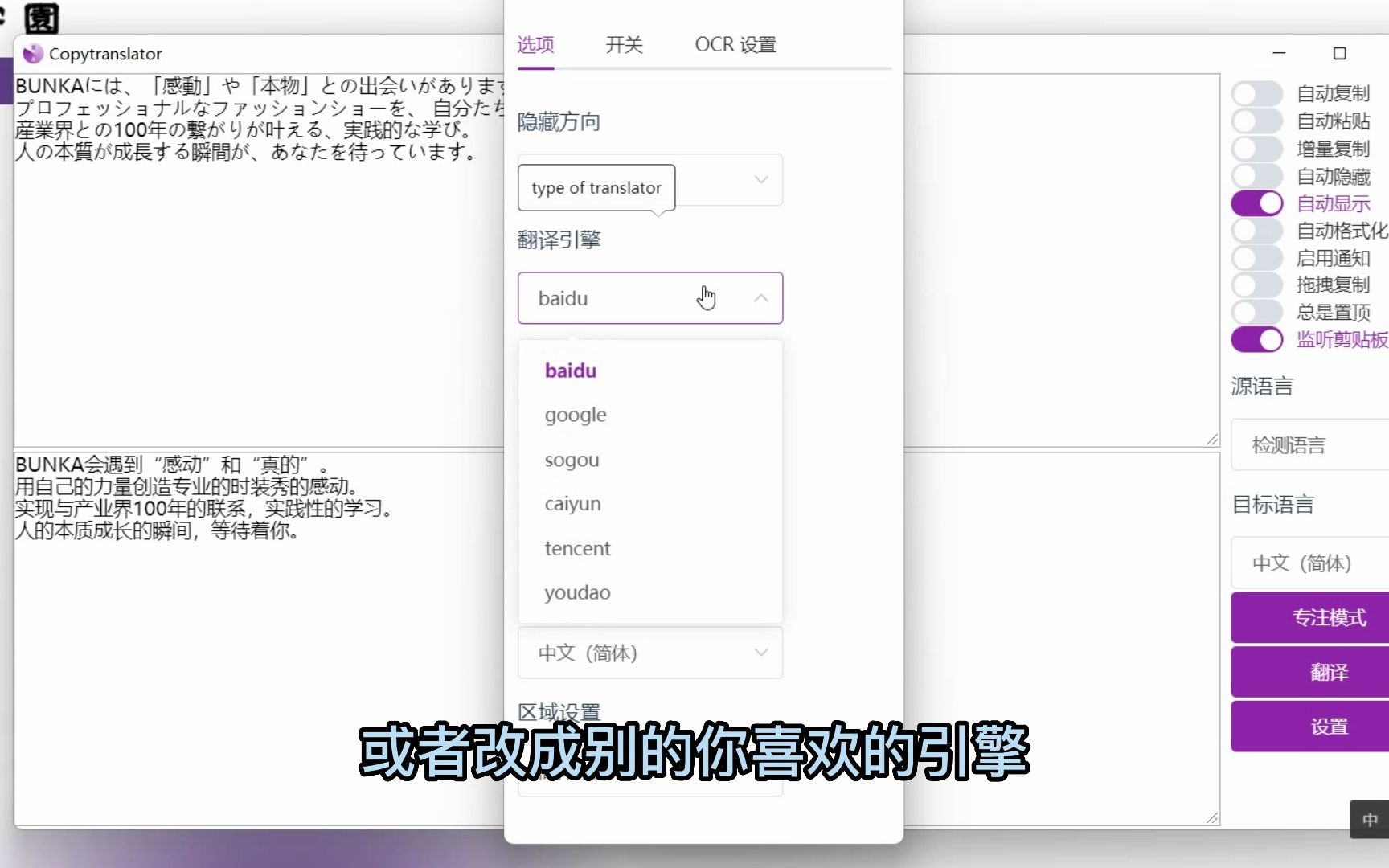Click the 设置 button
This screenshot has width=1389, height=868.
1310,727
